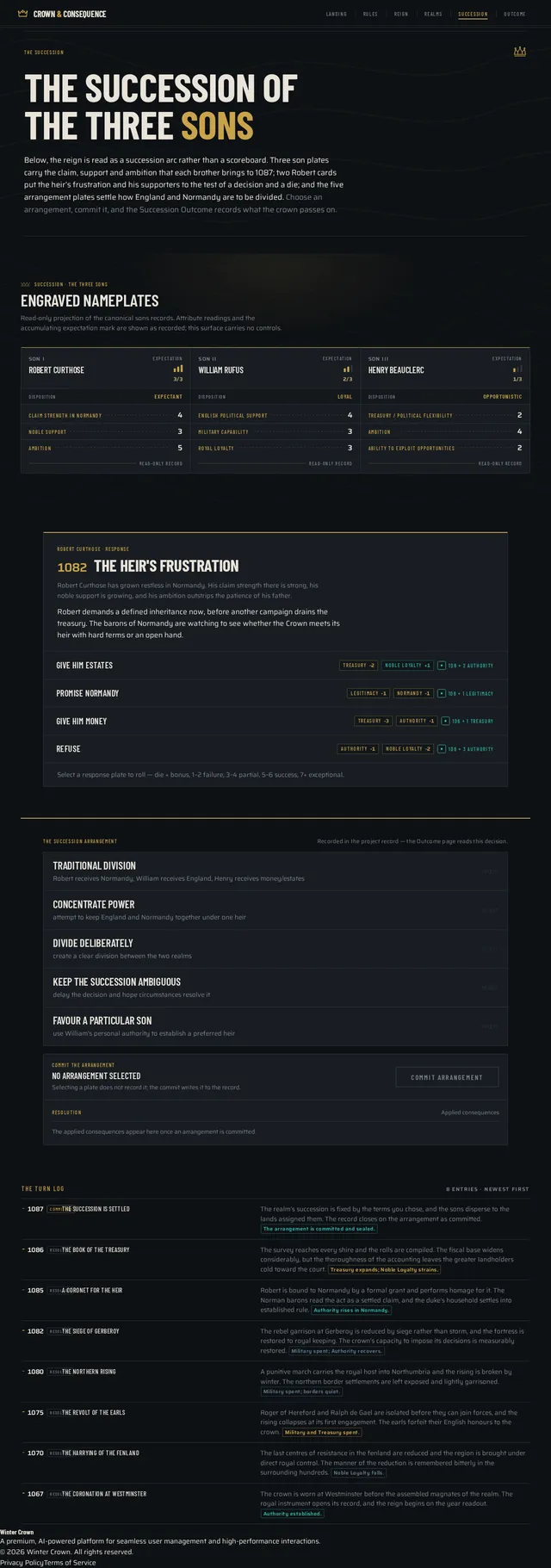Screen dimensions: 551x1568
Task: Click the die icon on Give Him Estates
Action: [x=442, y=666]
